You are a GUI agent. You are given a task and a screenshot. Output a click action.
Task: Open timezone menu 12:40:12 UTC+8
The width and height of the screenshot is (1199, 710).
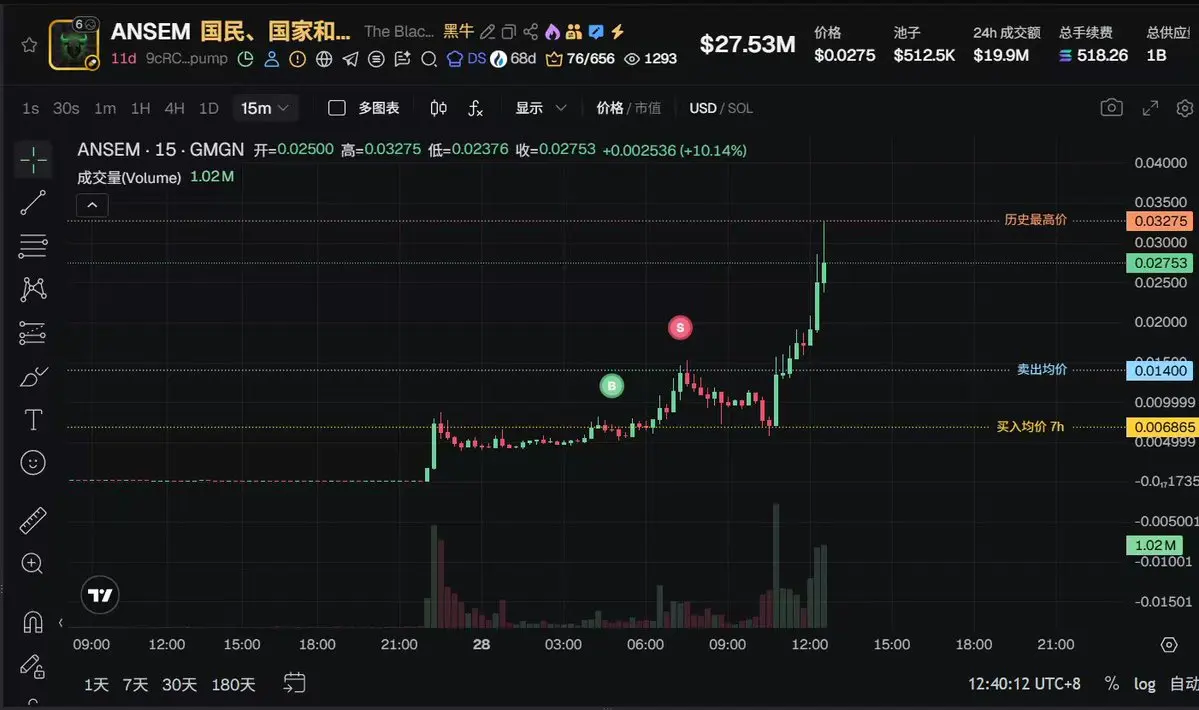coord(1024,684)
